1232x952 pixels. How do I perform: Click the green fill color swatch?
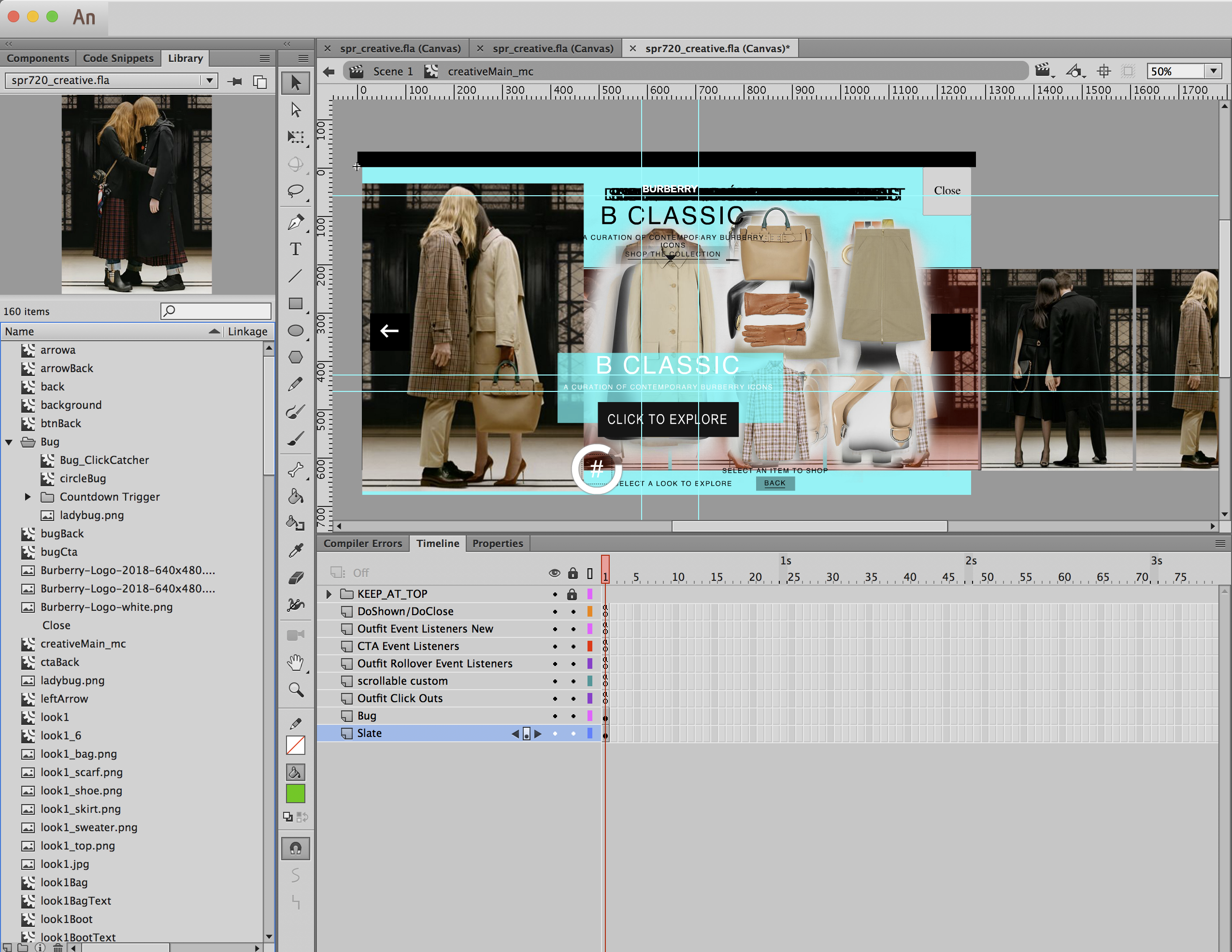pyautogui.click(x=295, y=793)
